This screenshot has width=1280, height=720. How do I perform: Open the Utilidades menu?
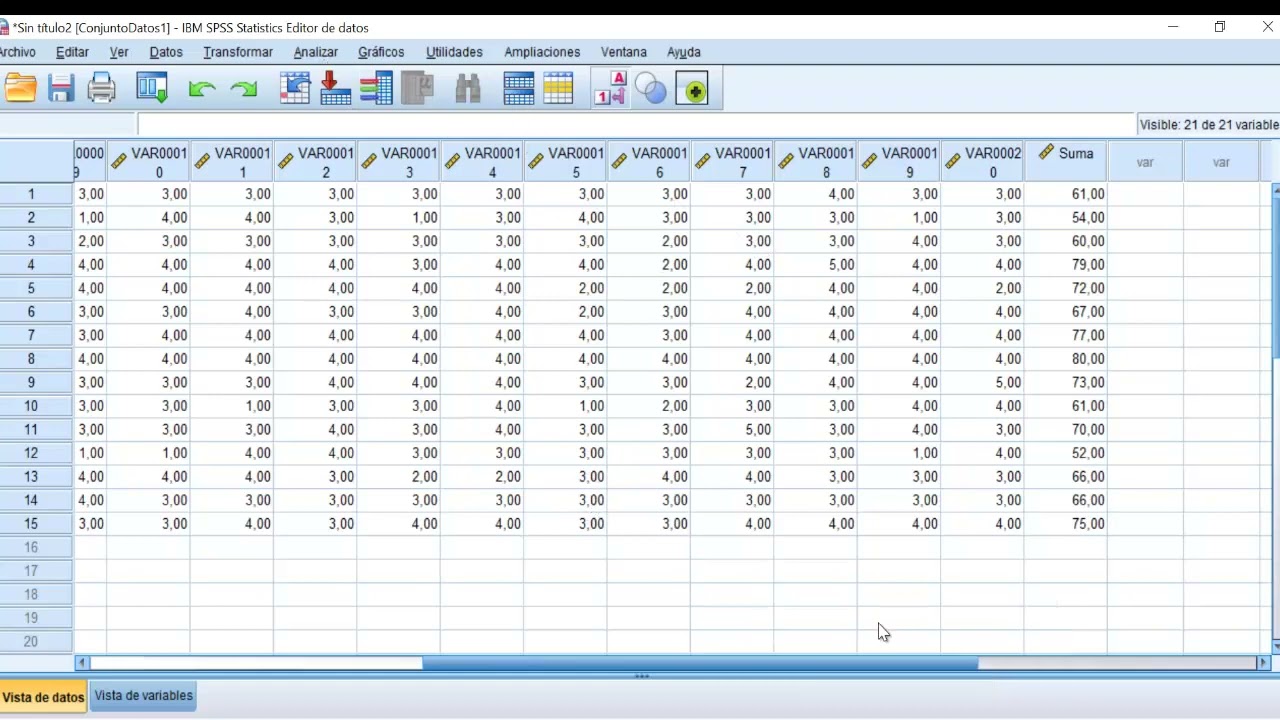[x=454, y=52]
